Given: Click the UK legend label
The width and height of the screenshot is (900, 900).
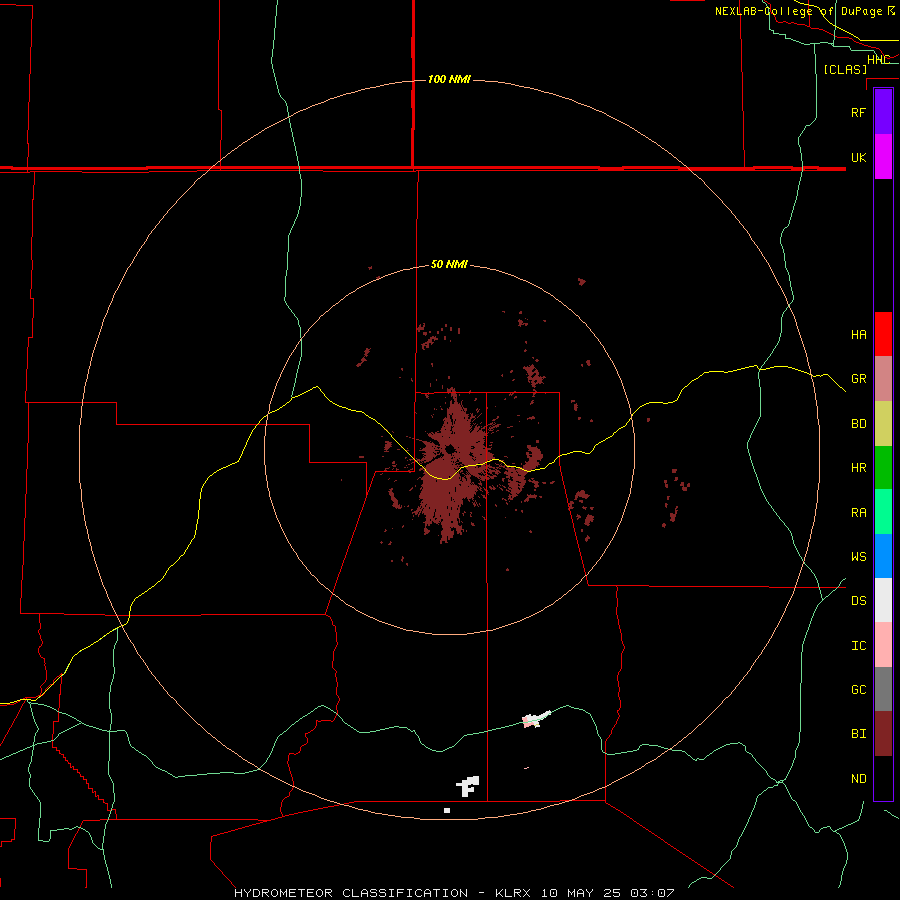Looking at the screenshot, I should pos(858,158).
